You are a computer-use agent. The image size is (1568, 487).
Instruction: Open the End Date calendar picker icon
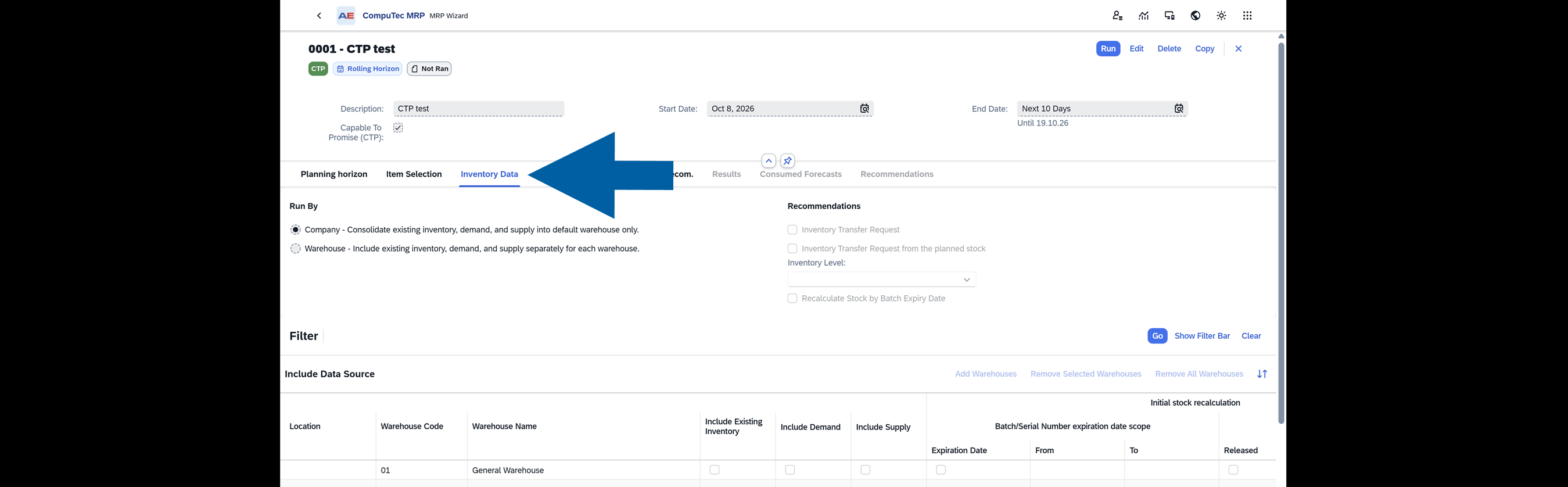pyautogui.click(x=1179, y=109)
